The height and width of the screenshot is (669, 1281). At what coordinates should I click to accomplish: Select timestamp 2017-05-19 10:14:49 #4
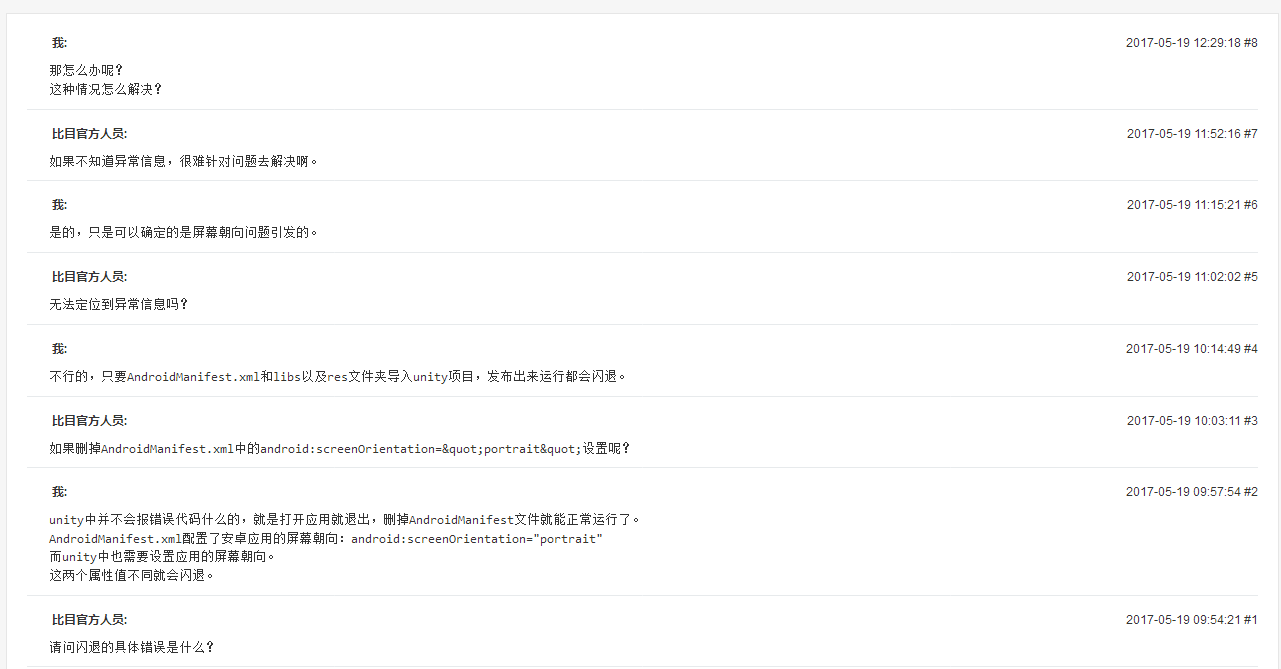(x=1191, y=349)
